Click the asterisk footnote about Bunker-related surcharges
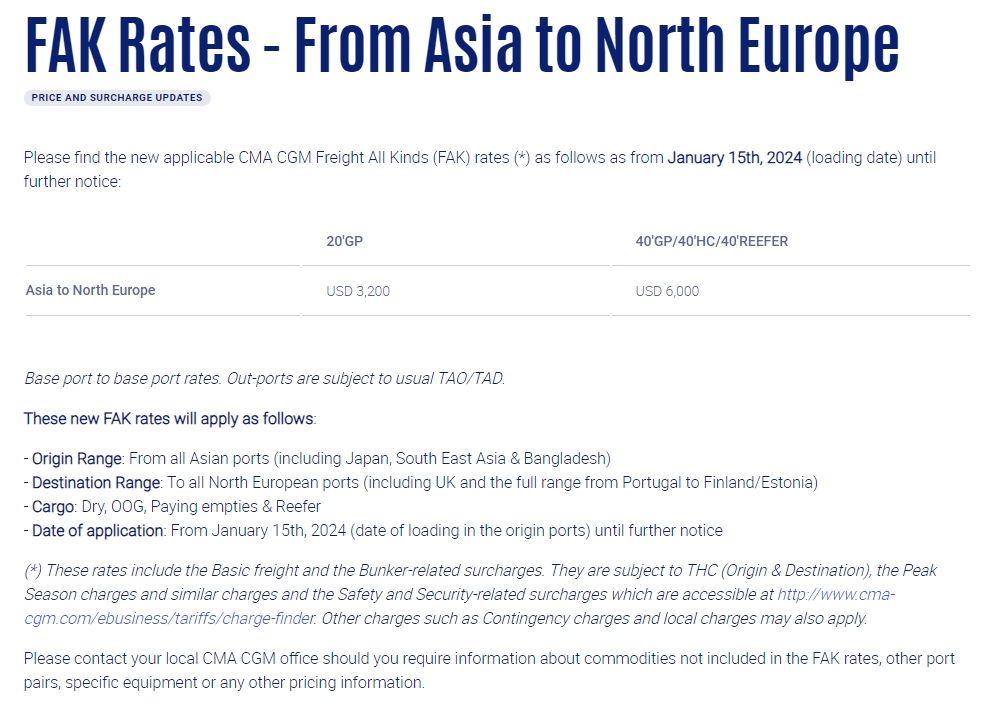This screenshot has height=727, width=999. coord(480,594)
